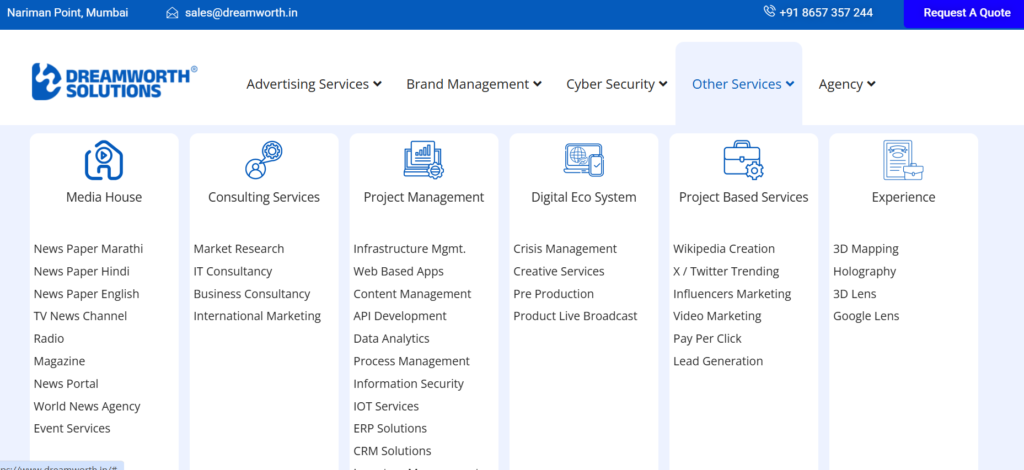Expand the Brand Management dropdown
The image size is (1024, 470).
(x=474, y=84)
